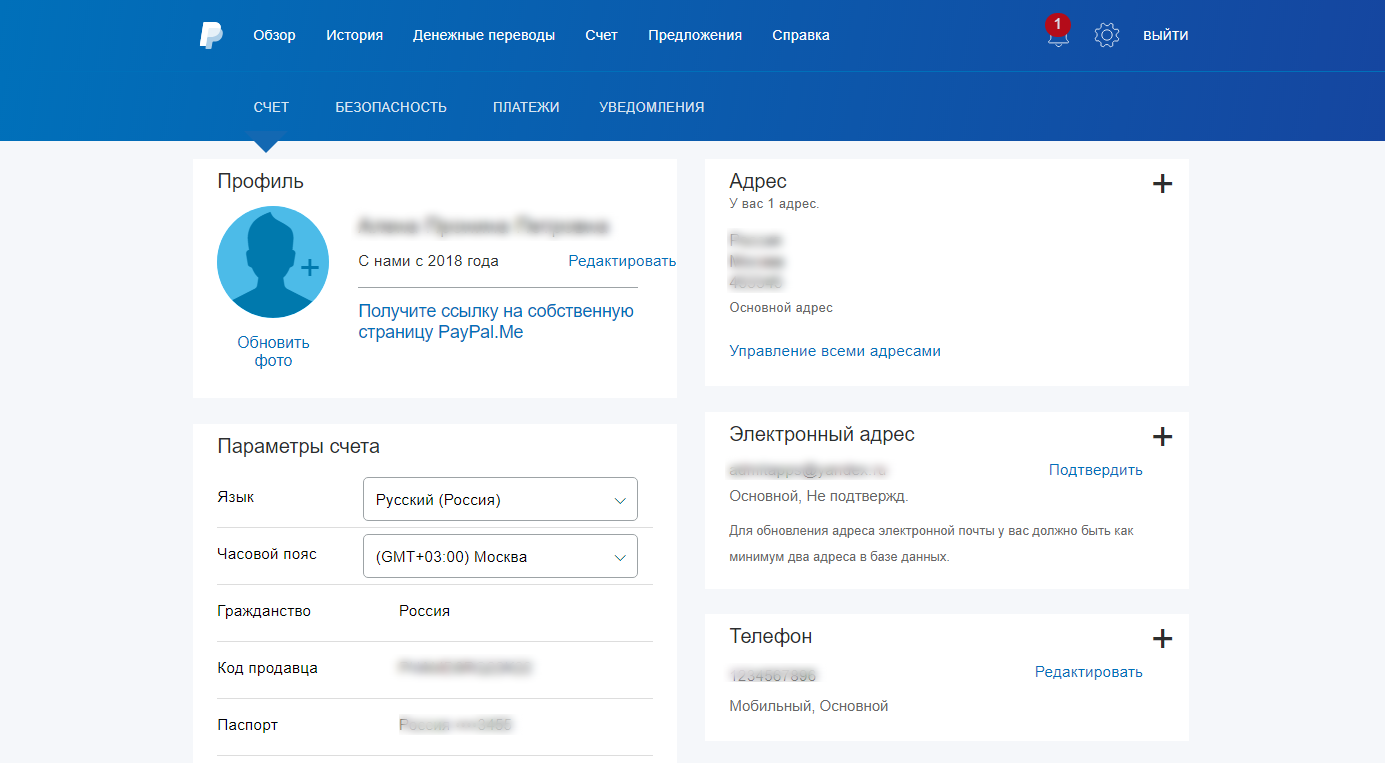Open notifications via the bell icon
This screenshot has height=763, width=1385.
point(1058,38)
